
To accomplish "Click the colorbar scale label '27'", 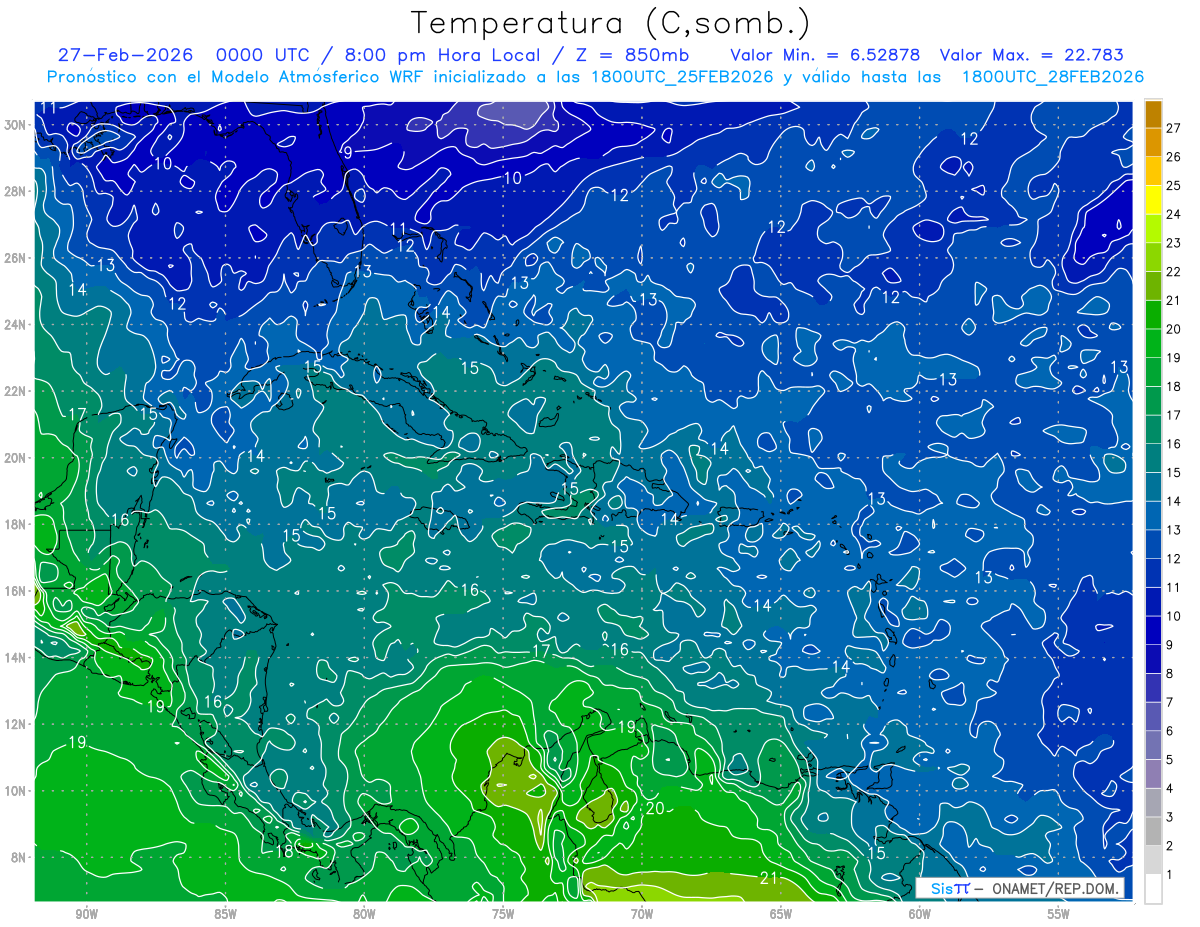I will [1175, 127].
